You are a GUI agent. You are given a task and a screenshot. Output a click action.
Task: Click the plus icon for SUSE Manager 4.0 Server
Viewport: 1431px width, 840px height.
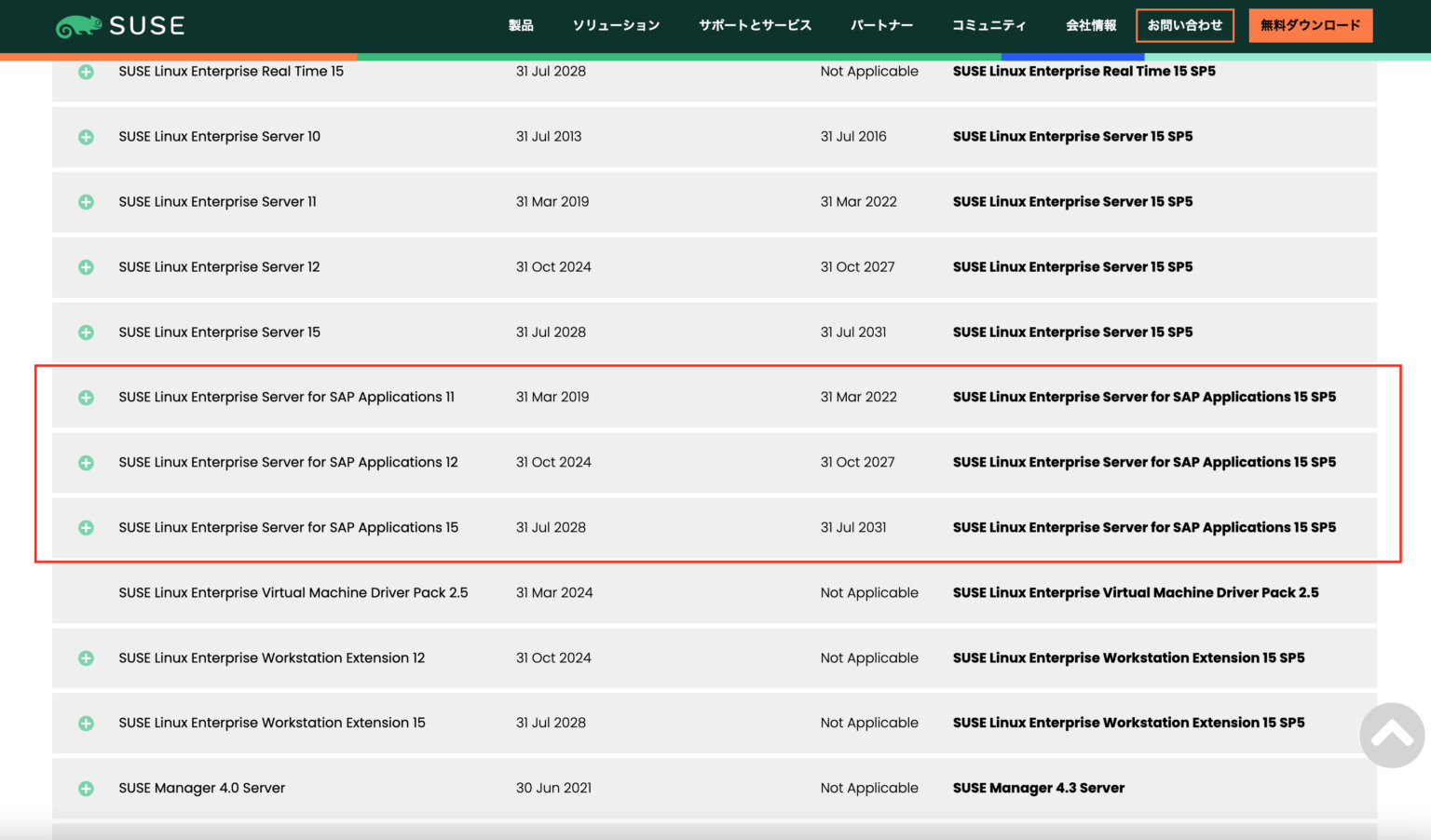coord(86,788)
